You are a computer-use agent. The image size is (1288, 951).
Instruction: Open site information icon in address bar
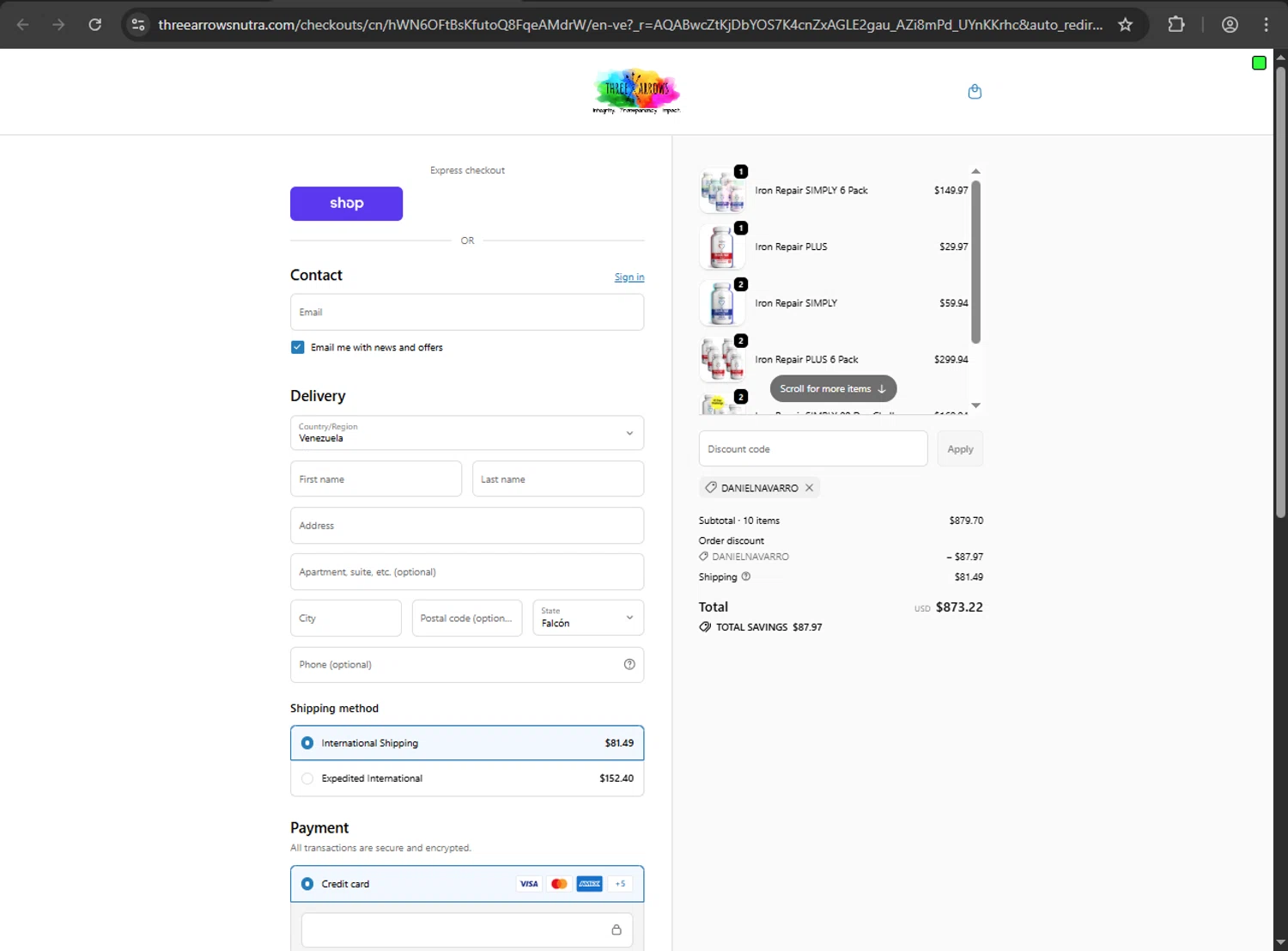[138, 25]
